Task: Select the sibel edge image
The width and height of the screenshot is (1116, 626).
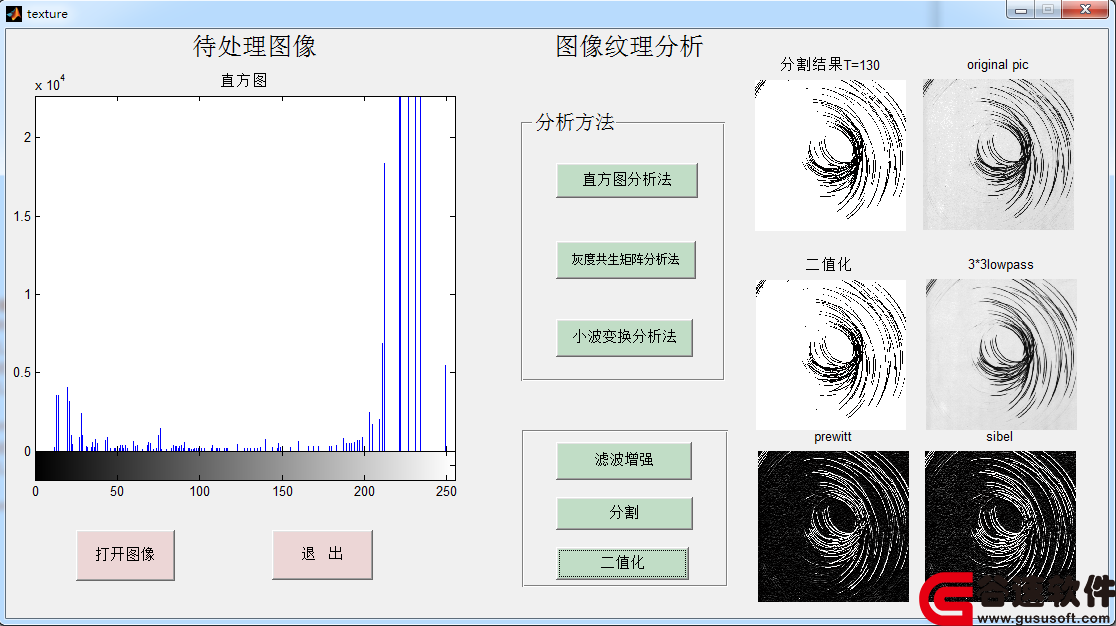Action: [x=1000, y=526]
